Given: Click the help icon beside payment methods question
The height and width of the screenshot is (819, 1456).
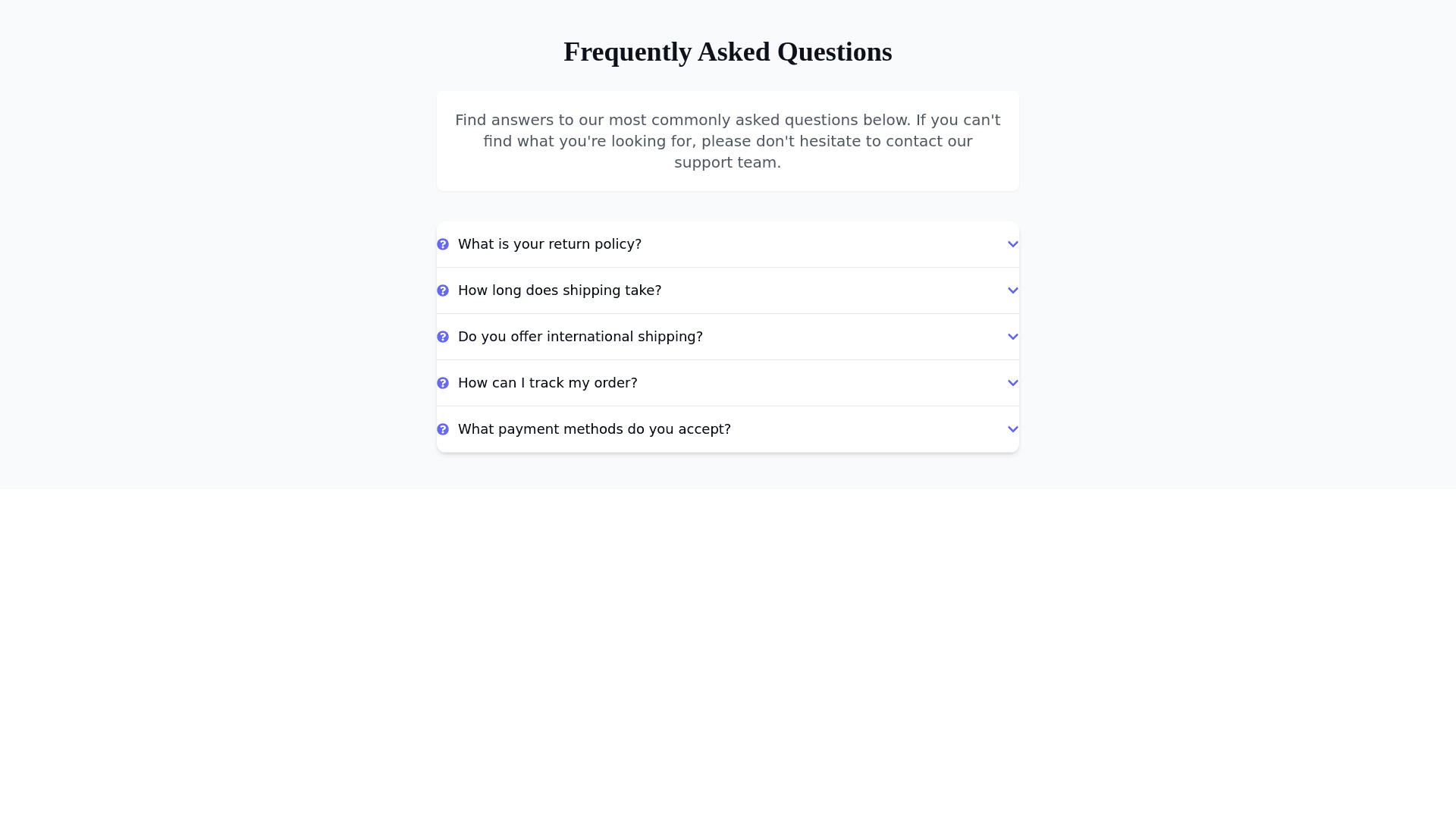Looking at the screenshot, I should pos(443,429).
